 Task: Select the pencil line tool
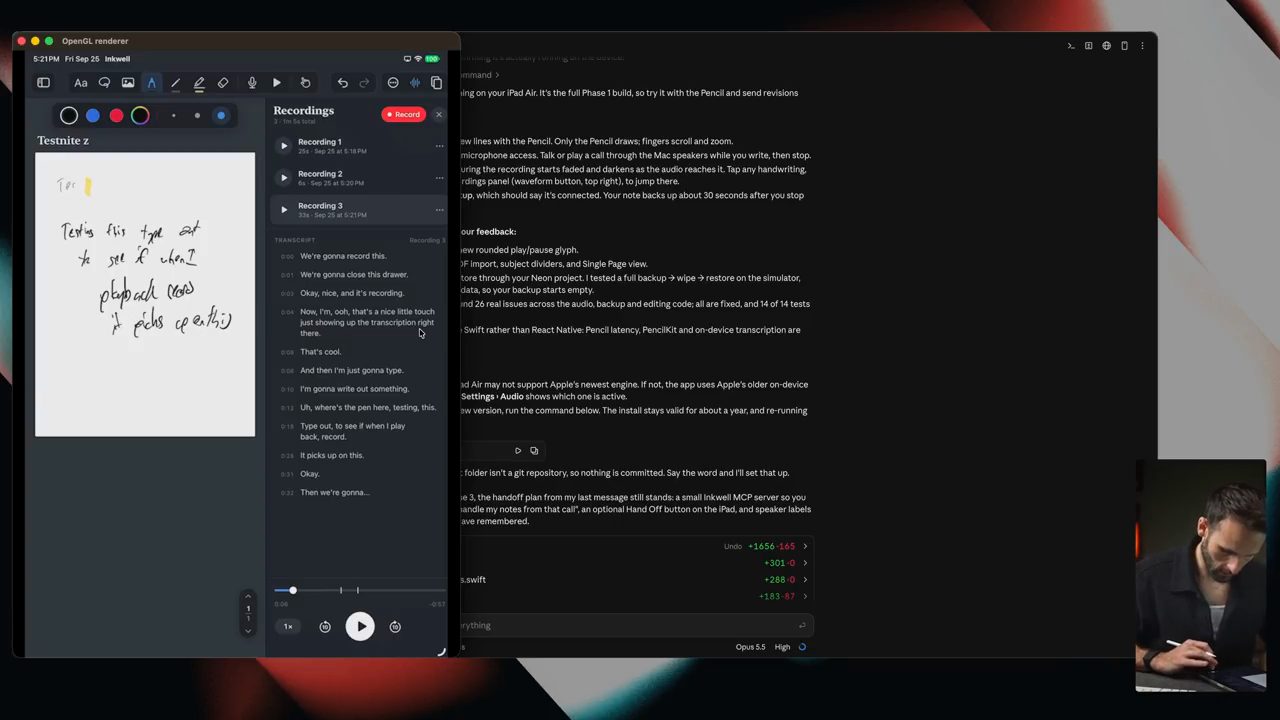point(175,83)
